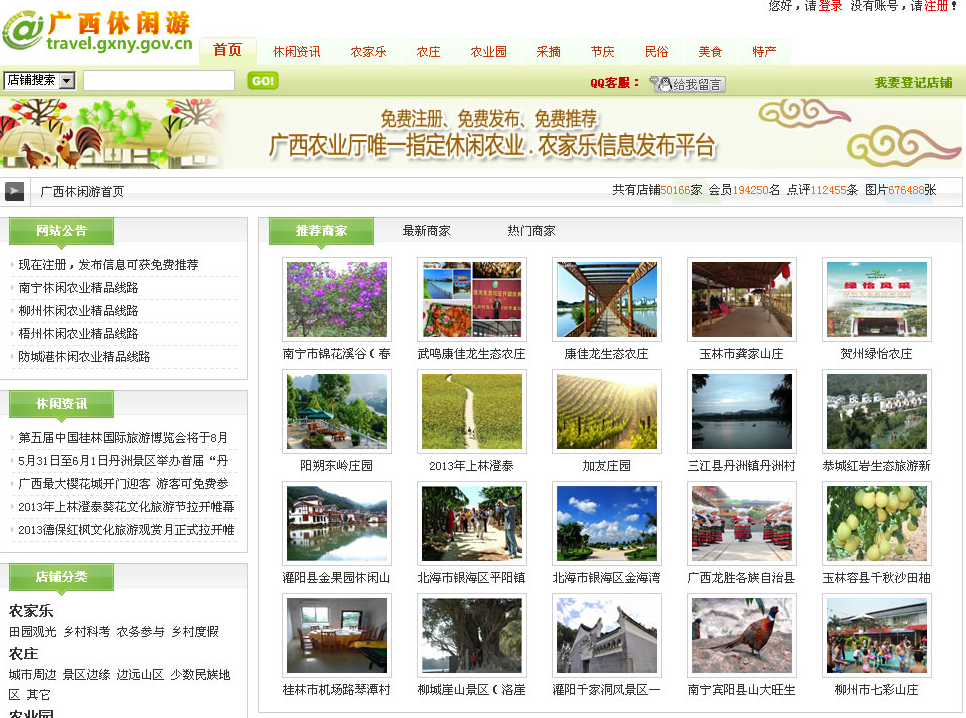Image resolution: width=966 pixels, height=718 pixels.
Task: Switch to the 热门商家 tab
Action: 531,231
